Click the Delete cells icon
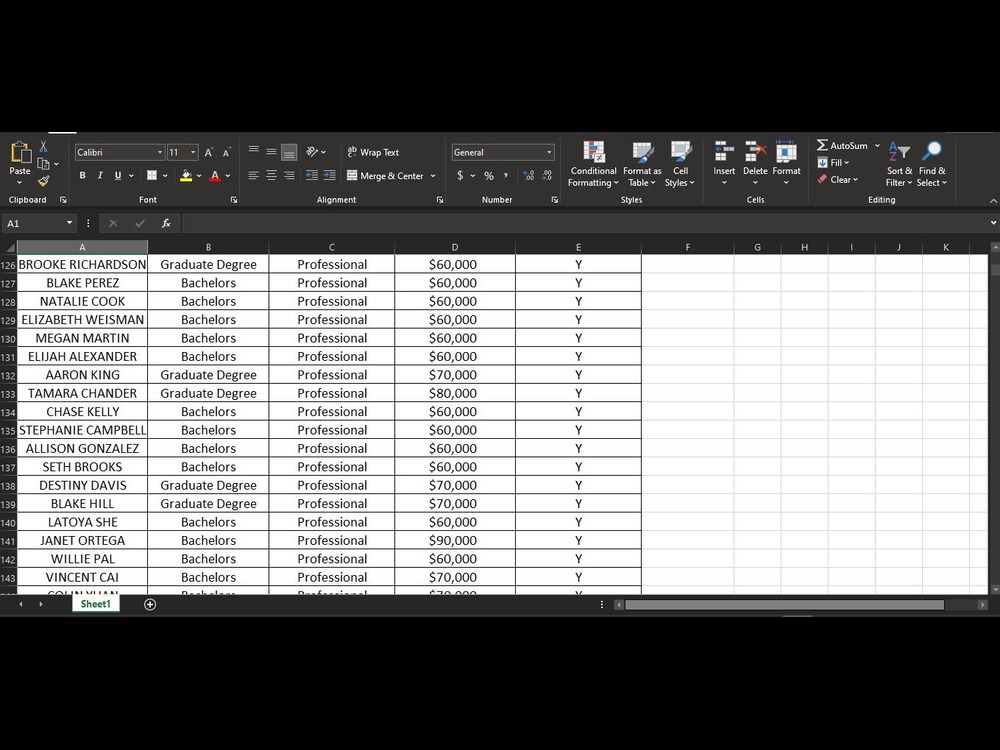Image resolution: width=1000 pixels, height=750 pixels. click(755, 152)
